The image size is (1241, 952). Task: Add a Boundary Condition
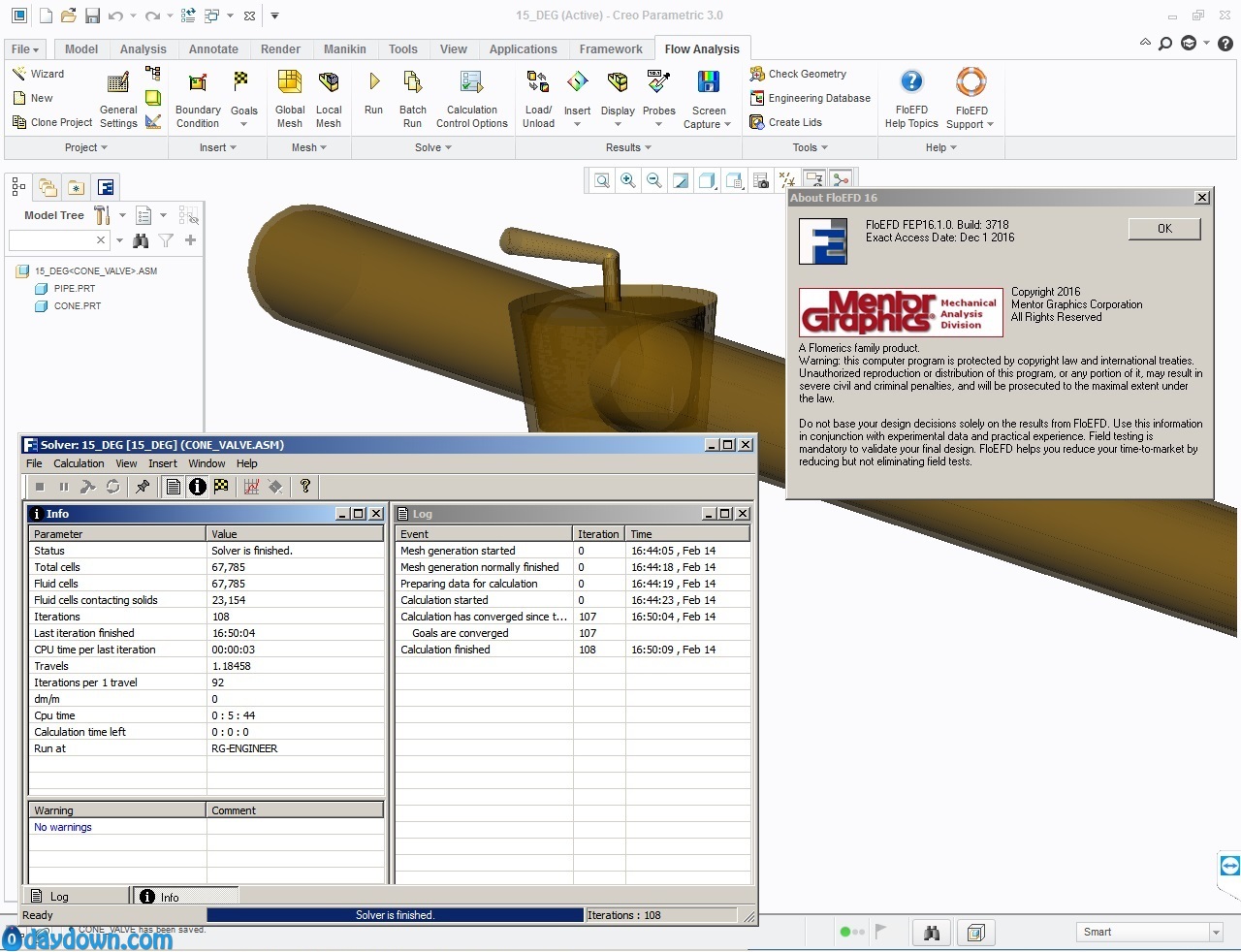coord(198,100)
